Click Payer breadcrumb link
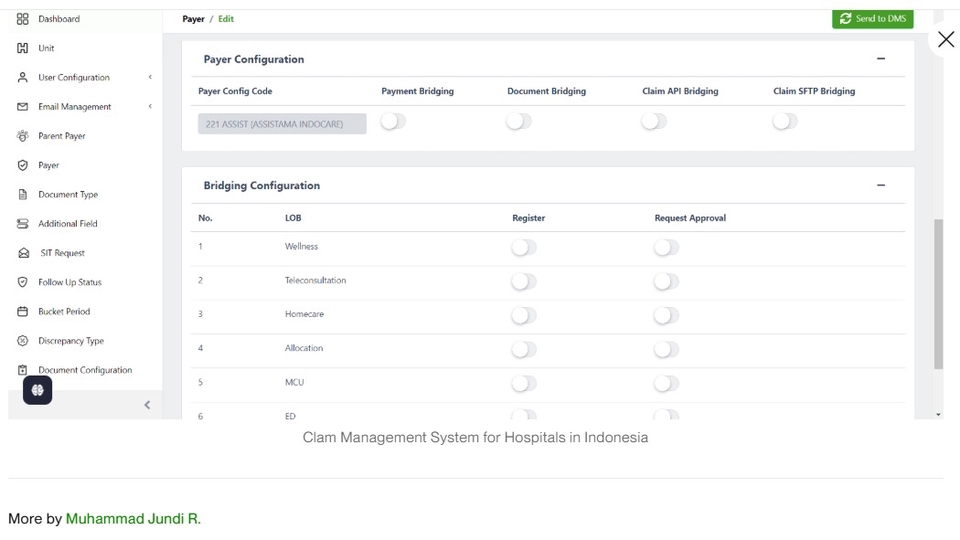The height and width of the screenshot is (540, 960). click(193, 19)
